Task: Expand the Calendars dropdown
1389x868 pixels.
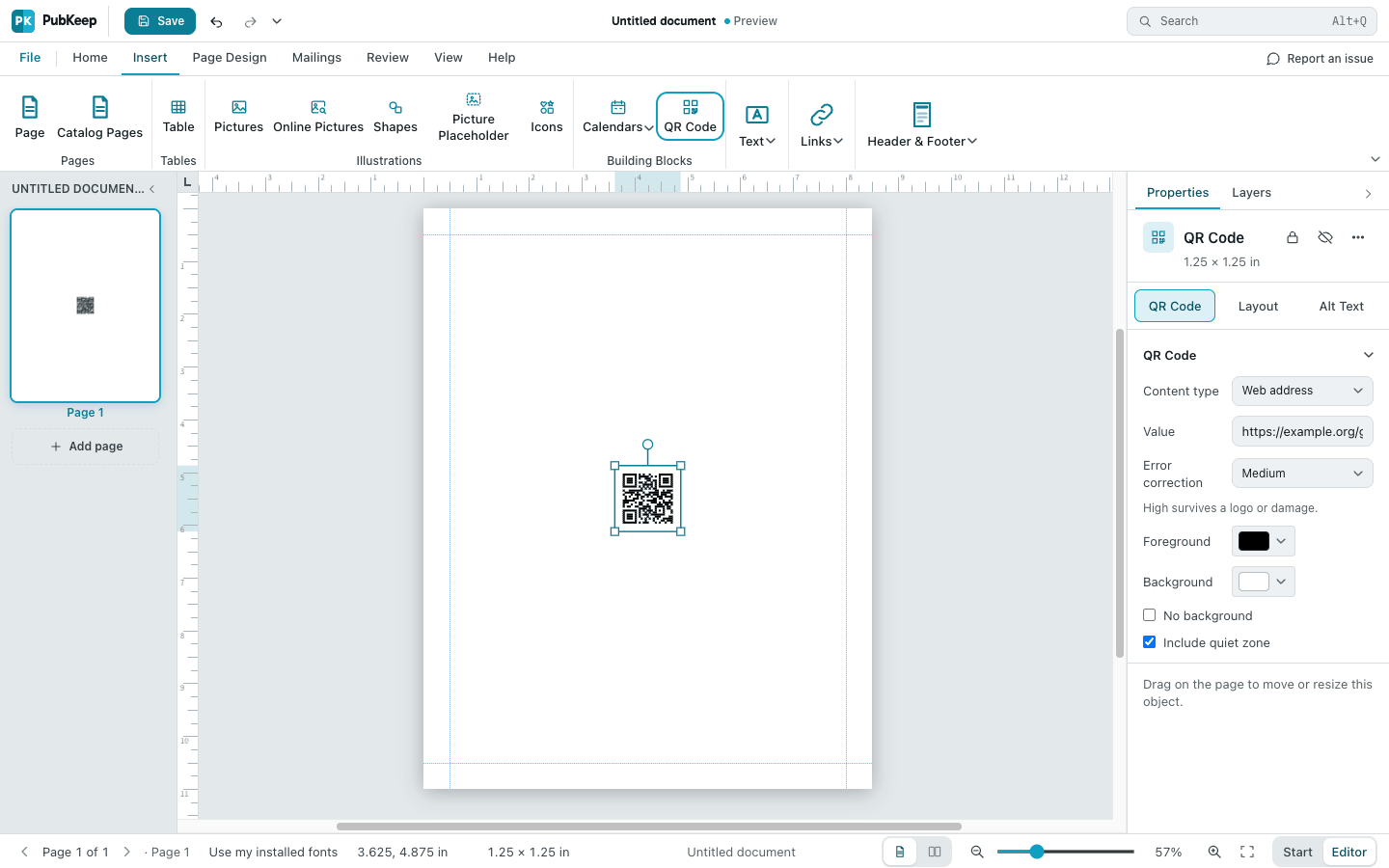Action: coord(618,117)
